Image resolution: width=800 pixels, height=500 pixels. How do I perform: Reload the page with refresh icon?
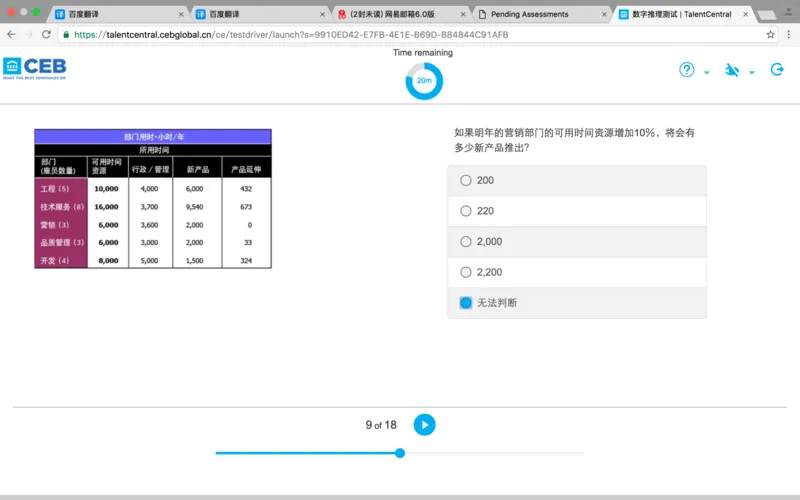coord(46,35)
